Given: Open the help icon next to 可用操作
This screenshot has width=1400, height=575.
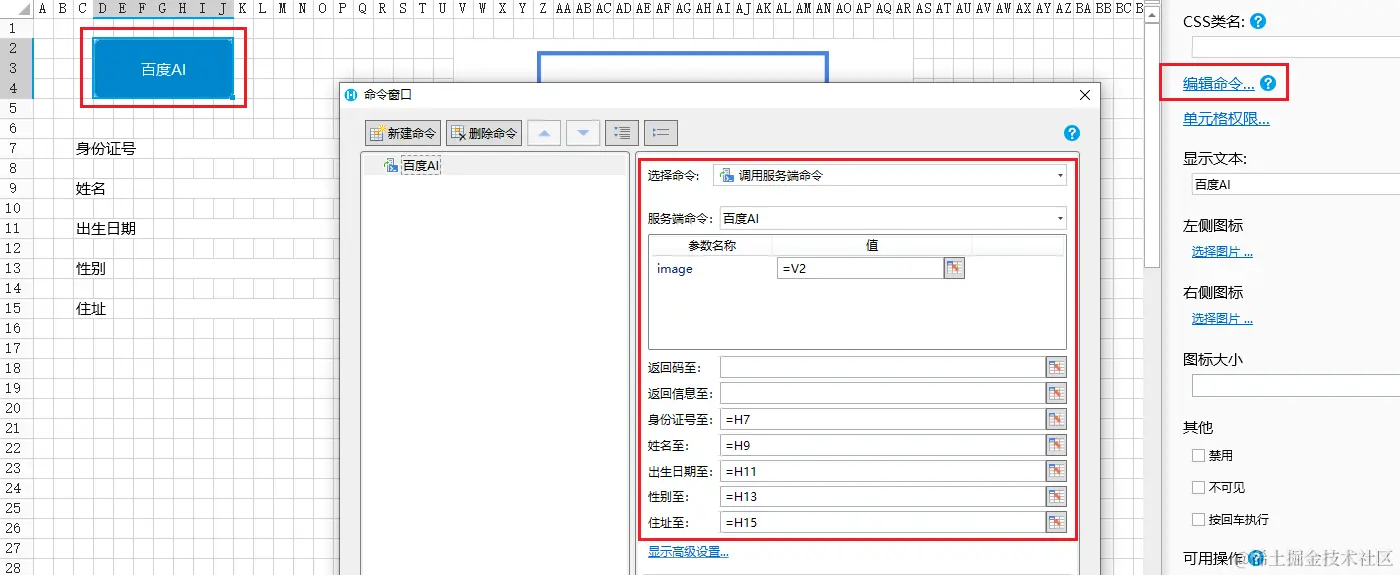Looking at the screenshot, I should coord(1257,557).
